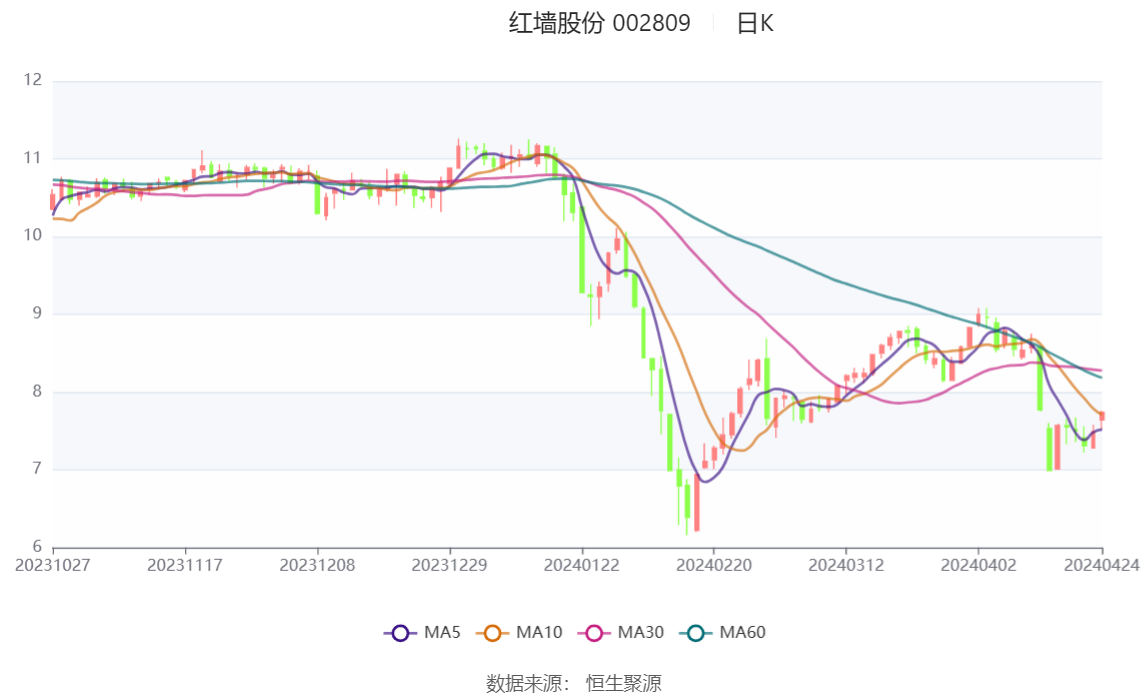This screenshot has width=1148, height=699.
Task: Click the x-axis date label 20231117
Action: 184,566
